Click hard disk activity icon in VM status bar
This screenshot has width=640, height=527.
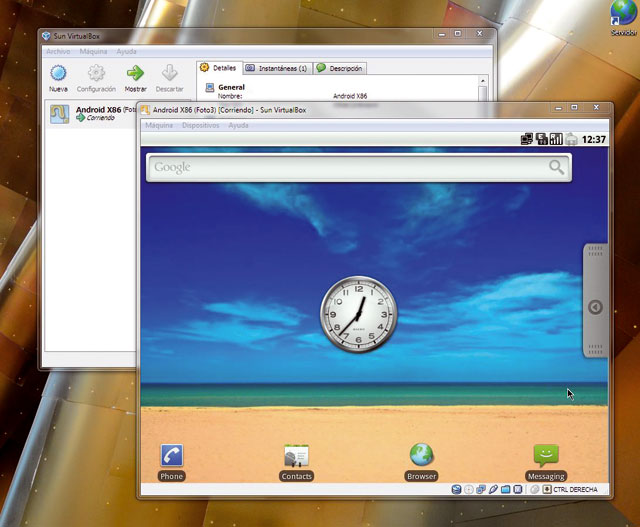(x=456, y=489)
